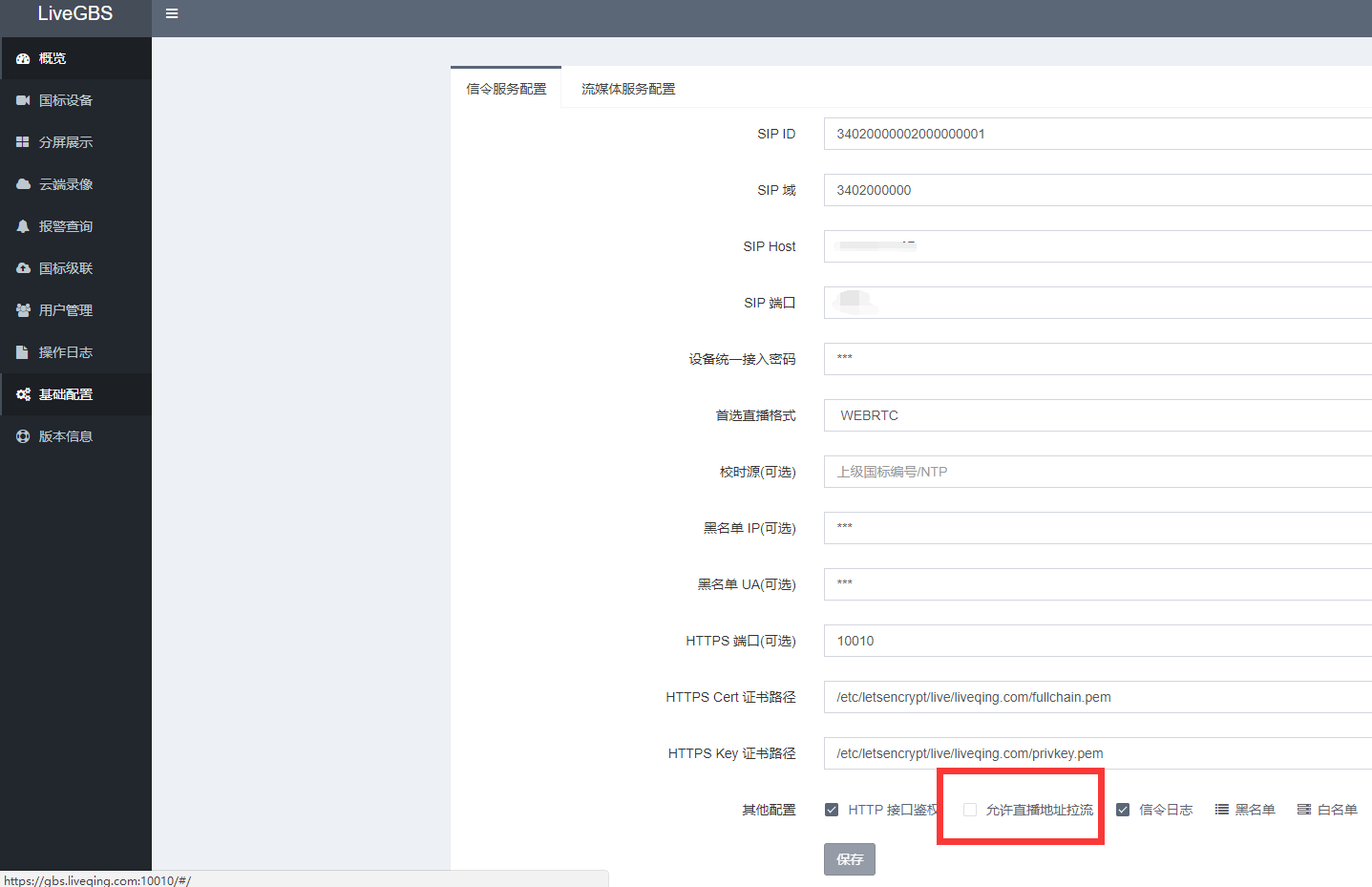Click the 操作日志 file icon
The height and width of the screenshot is (887, 1372).
23,352
